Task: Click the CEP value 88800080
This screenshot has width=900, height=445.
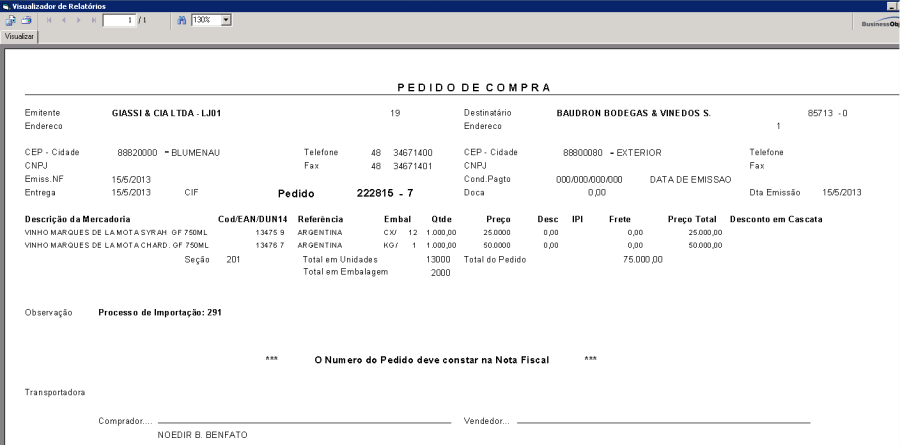Action: (583, 153)
